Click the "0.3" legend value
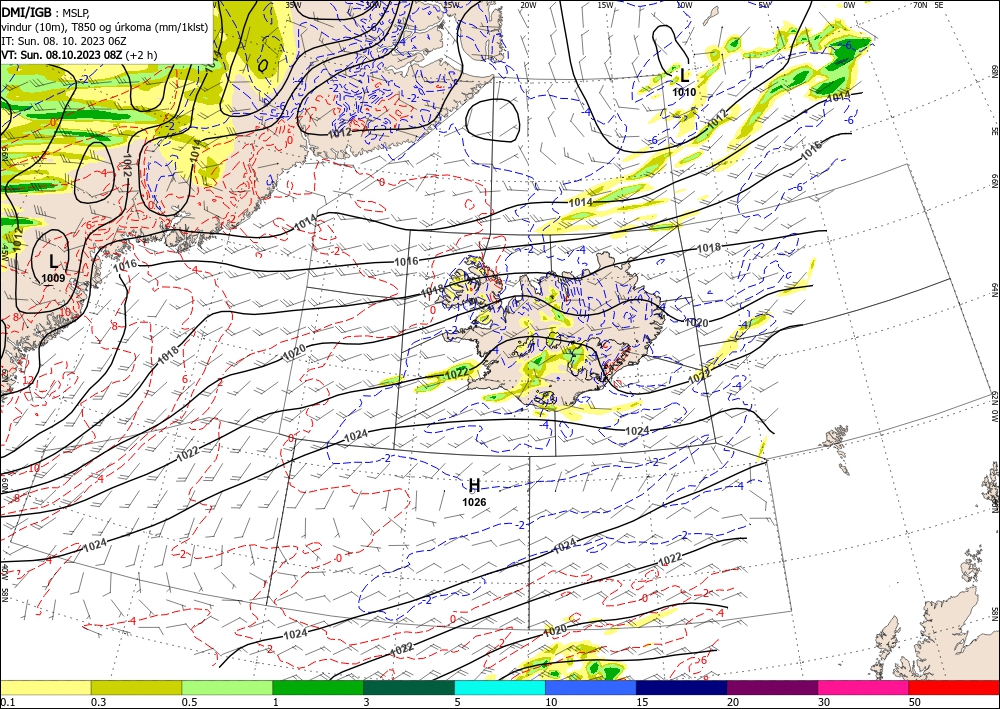 (x=98, y=702)
